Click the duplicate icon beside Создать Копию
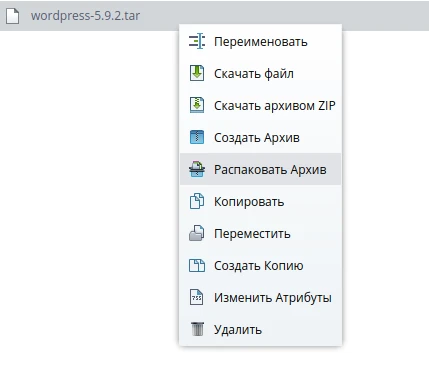This screenshot has height=372, width=429. 197,265
